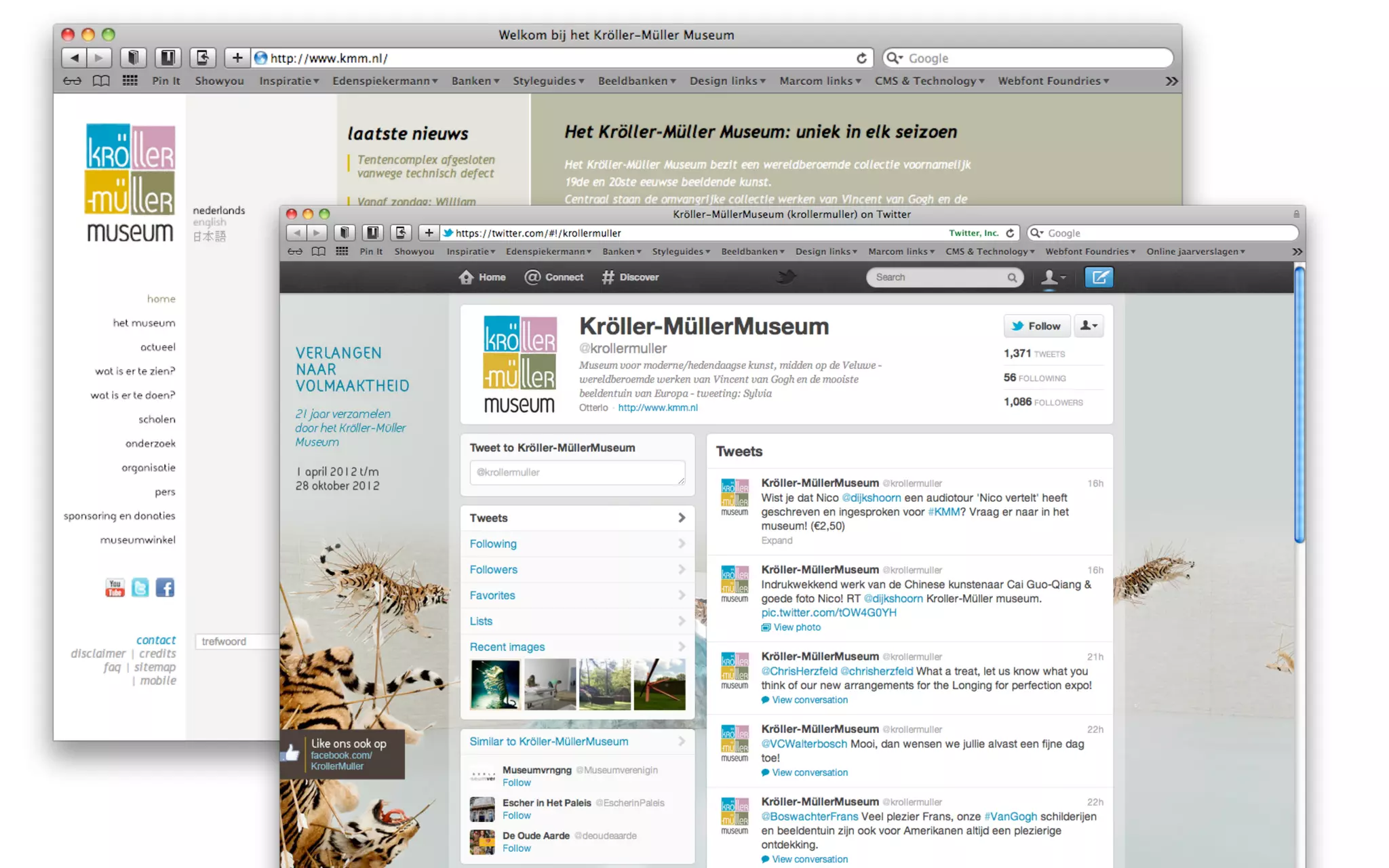Viewport: 1389px width, 868px height.
Task: Reload the Twitter page
Action: (1010, 233)
